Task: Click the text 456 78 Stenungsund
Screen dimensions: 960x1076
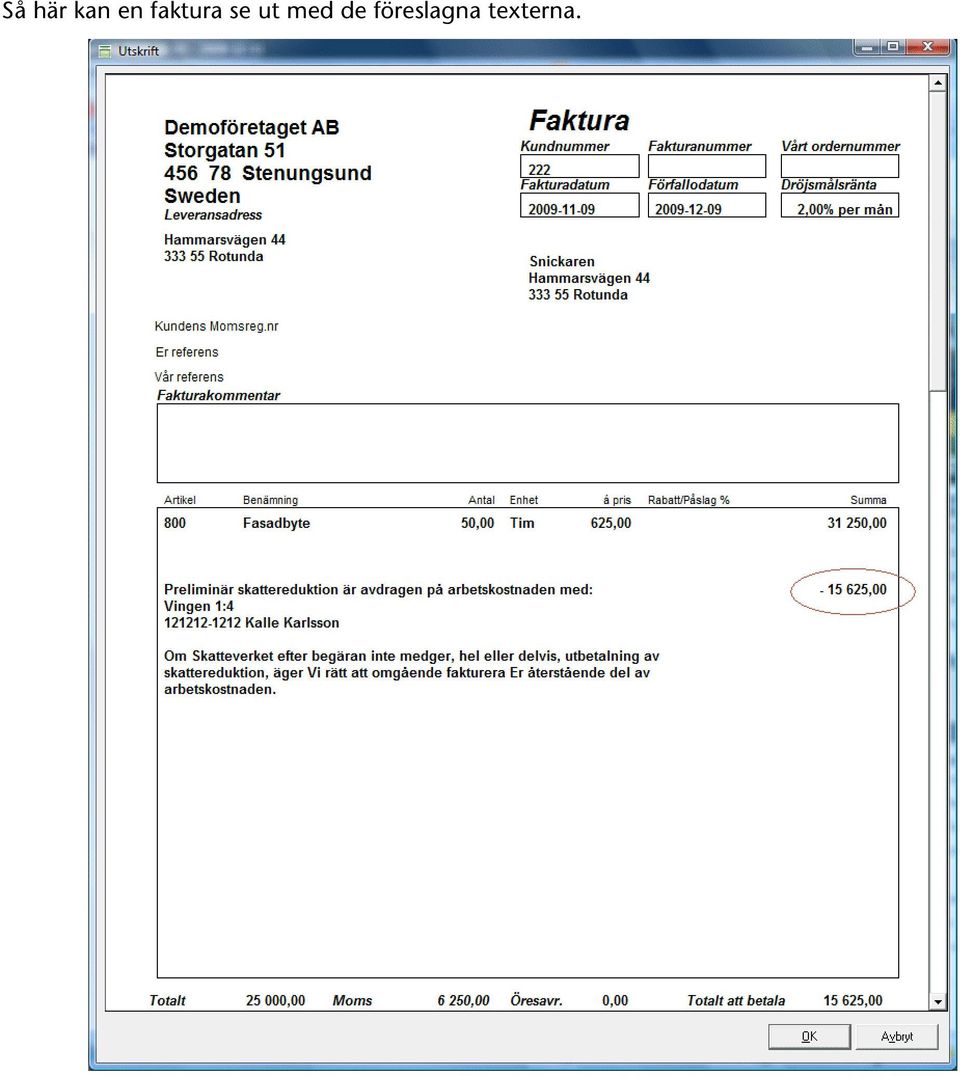Action: pyautogui.click(x=268, y=174)
